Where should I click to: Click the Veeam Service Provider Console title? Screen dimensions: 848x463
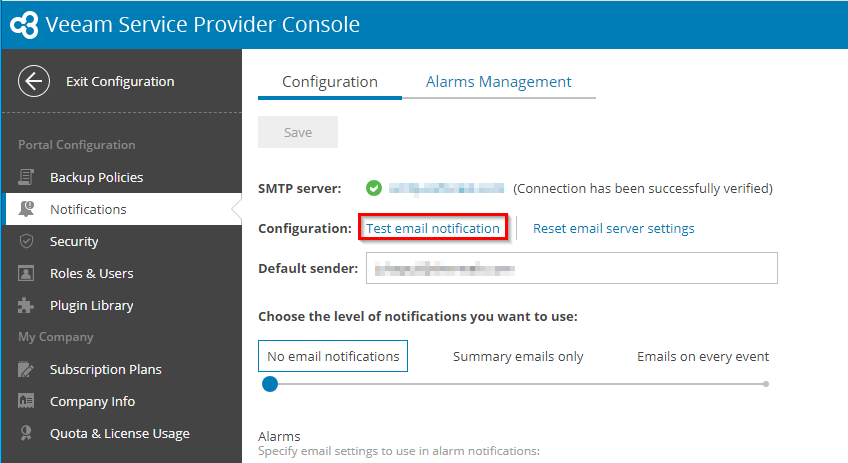(x=202, y=24)
